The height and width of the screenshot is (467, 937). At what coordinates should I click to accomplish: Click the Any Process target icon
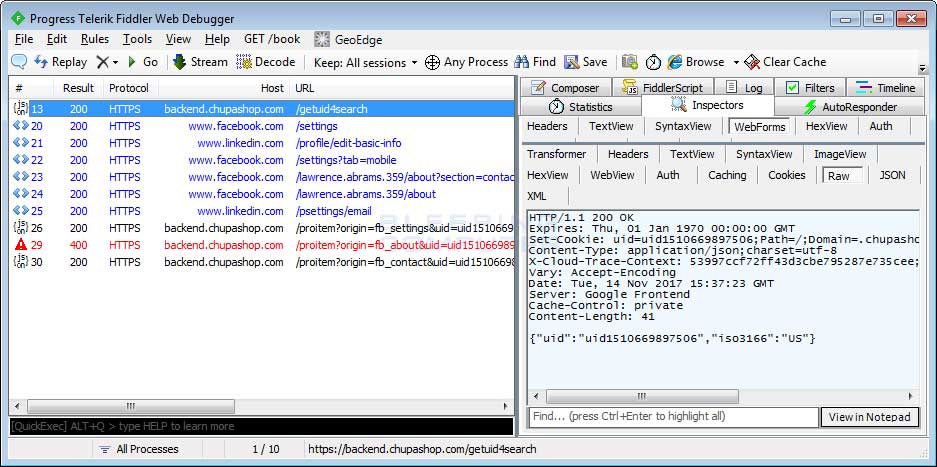tap(432, 62)
